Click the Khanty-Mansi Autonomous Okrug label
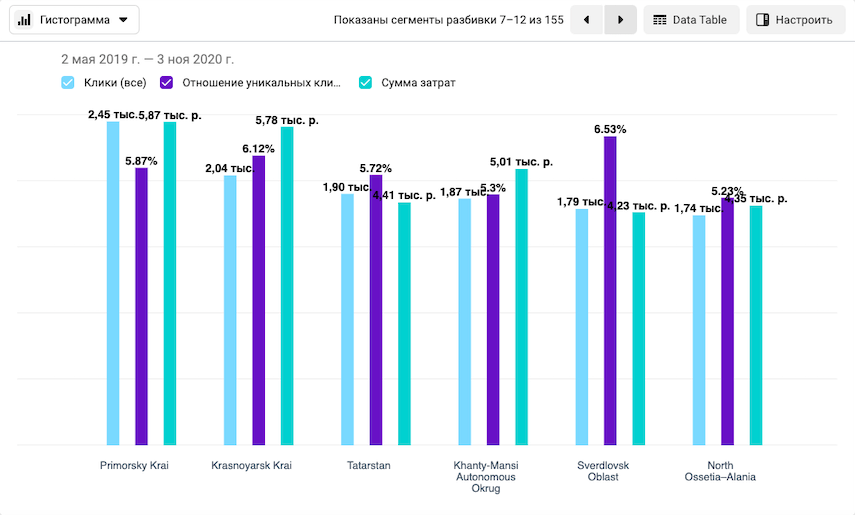The image size is (855, 515). 486,477
